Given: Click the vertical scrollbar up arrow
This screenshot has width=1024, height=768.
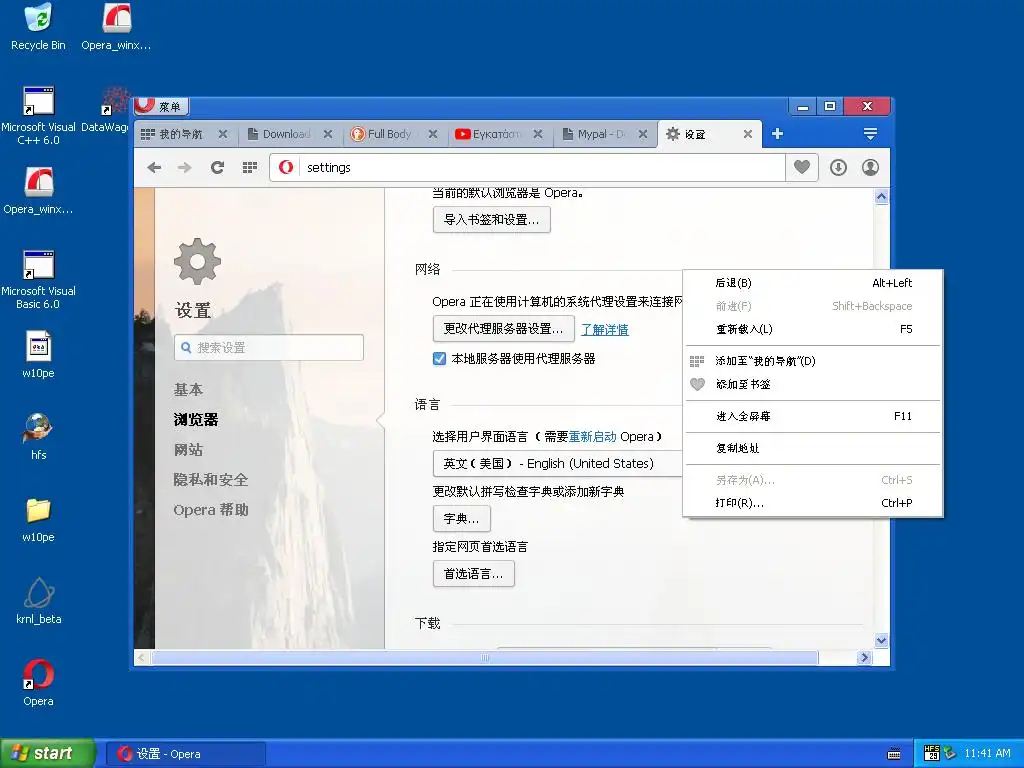Looking at the screenshot, I should [x=881, y=197].
